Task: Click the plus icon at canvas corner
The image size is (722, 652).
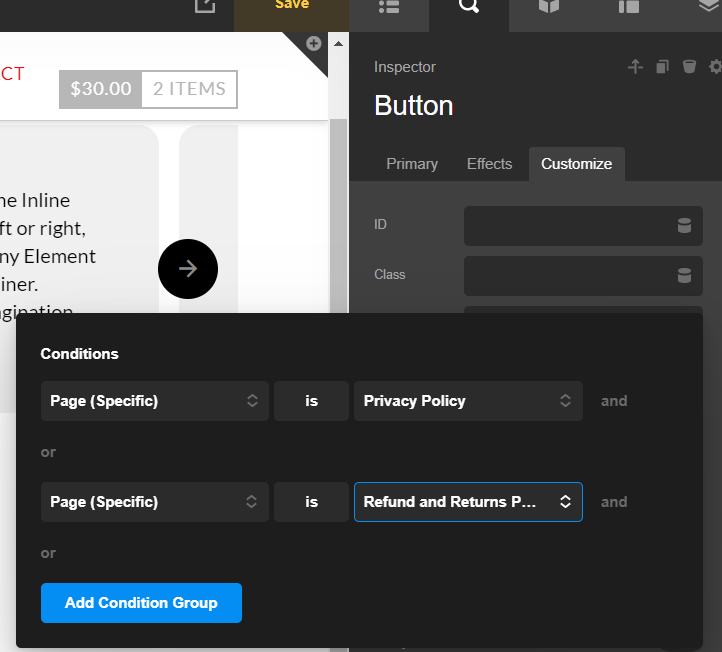Action: click(x=313, y=43)
